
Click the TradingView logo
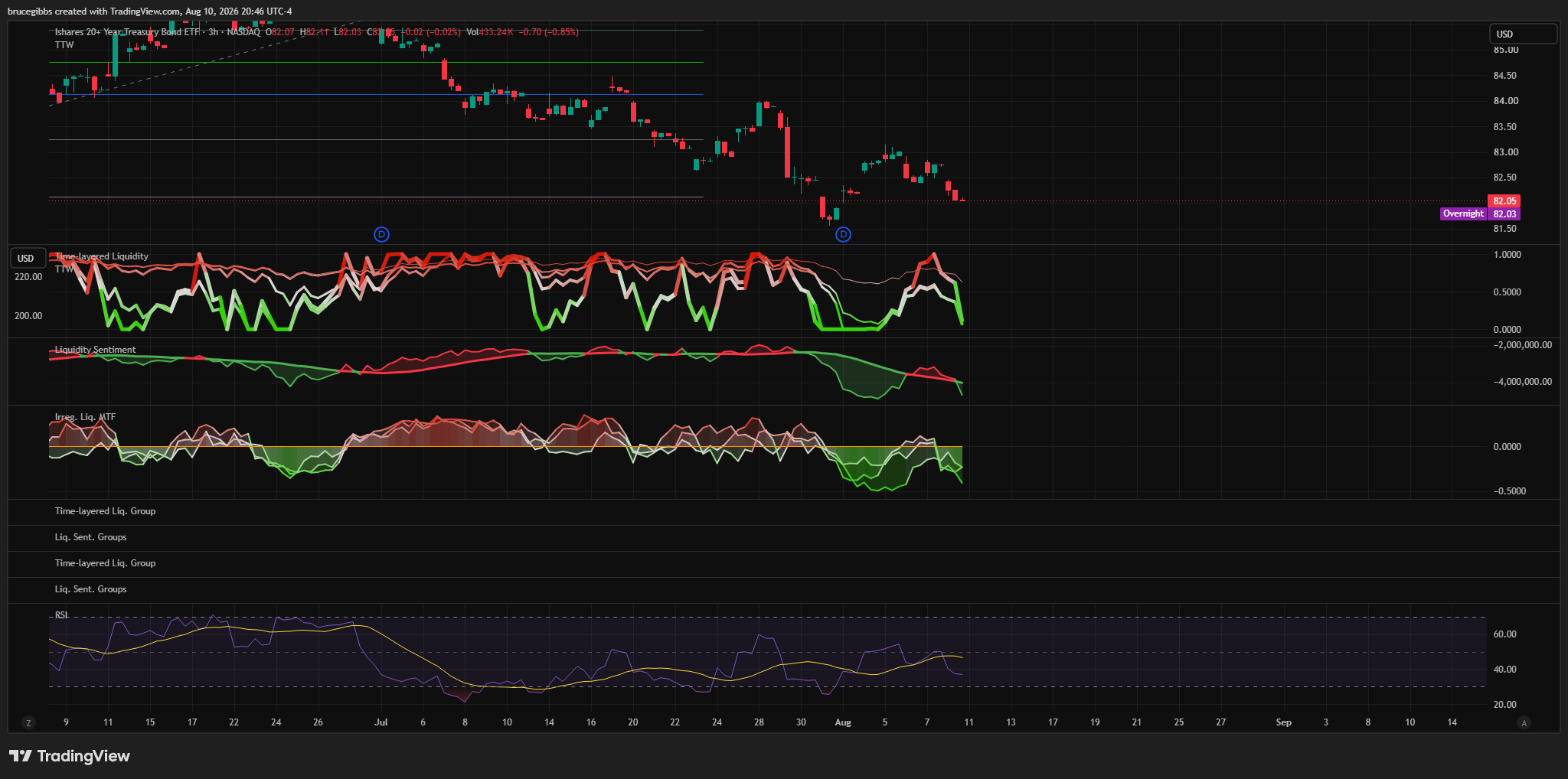click(70, 756)
